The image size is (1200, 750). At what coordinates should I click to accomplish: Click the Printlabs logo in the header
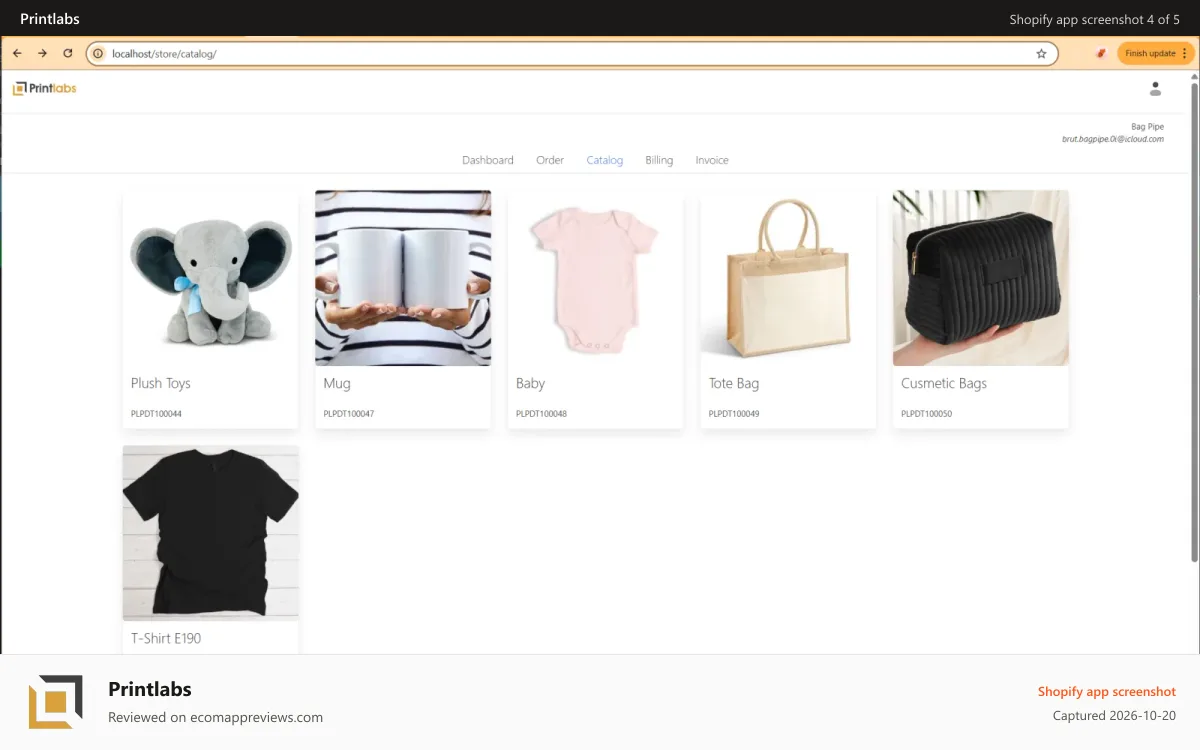(x=45, y=88)
